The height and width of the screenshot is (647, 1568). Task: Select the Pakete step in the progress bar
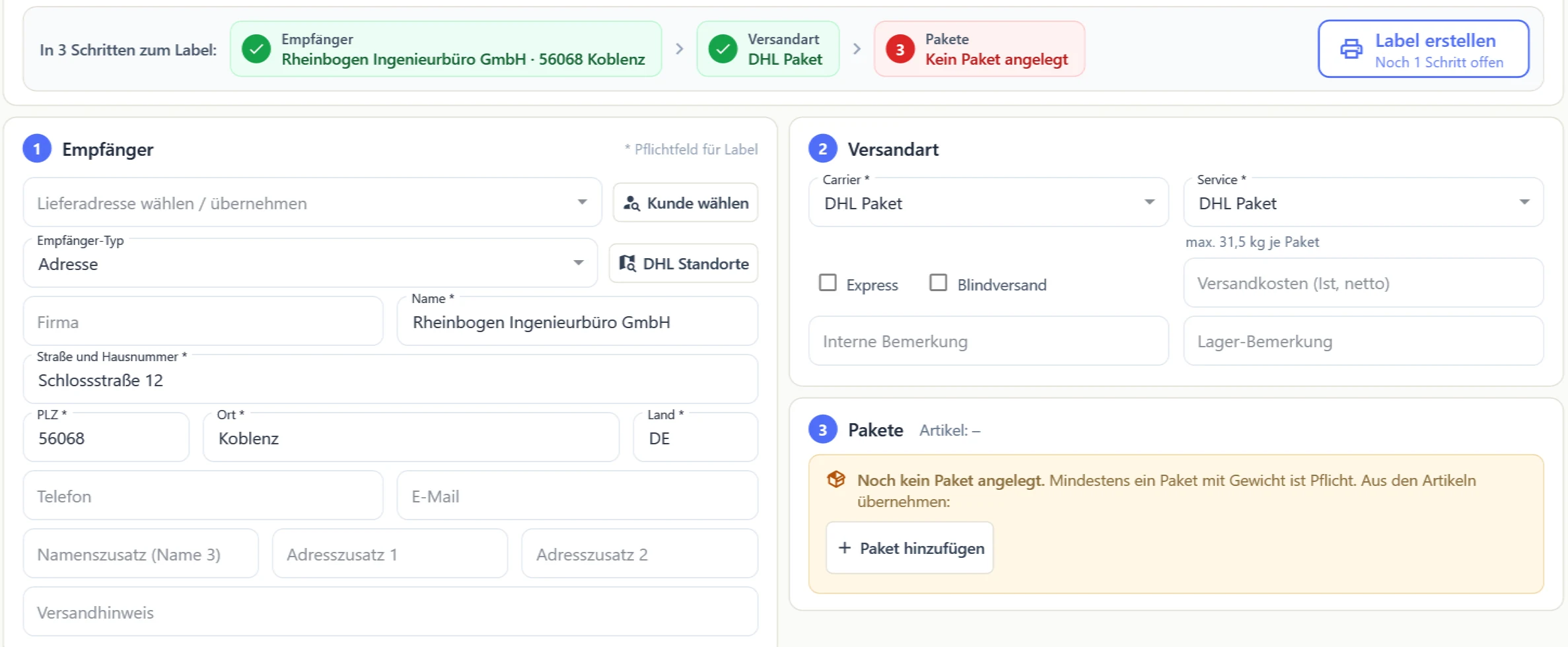tap(980, 50)
